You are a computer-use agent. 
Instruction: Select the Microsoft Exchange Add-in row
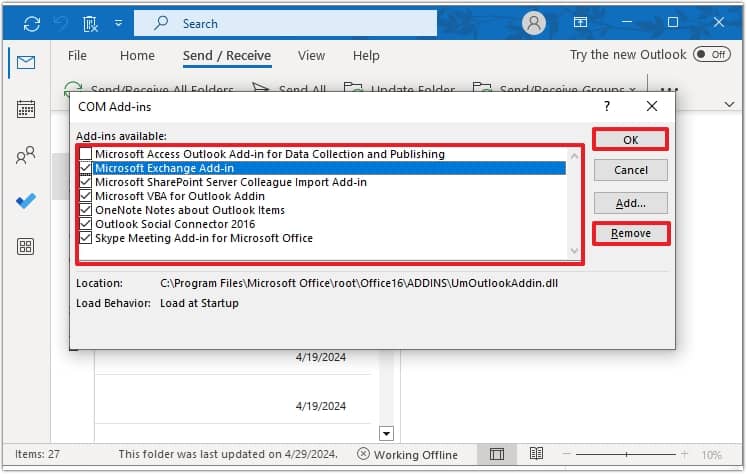323,168
